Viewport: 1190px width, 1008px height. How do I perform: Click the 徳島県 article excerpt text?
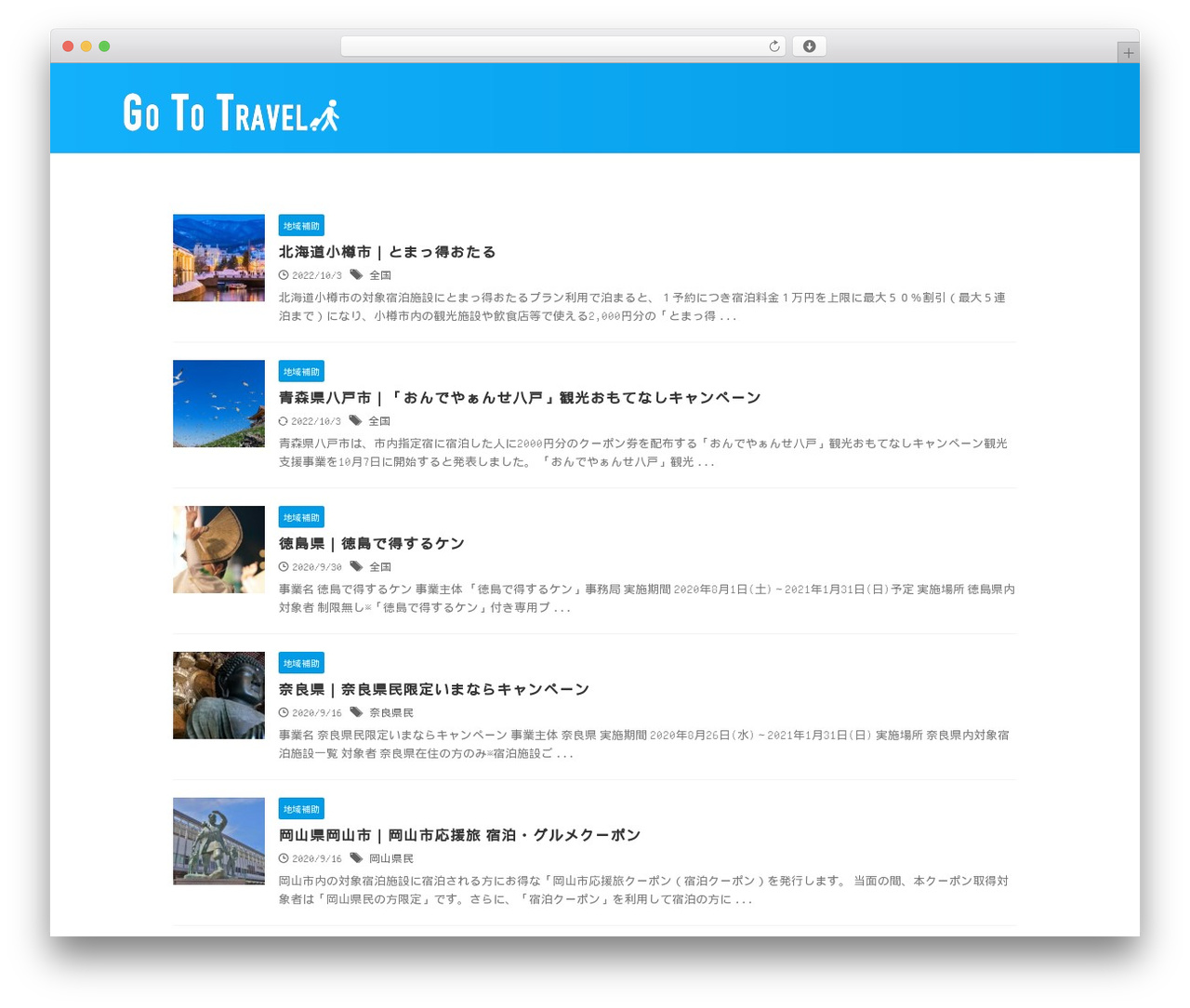[x=647, y=599]
